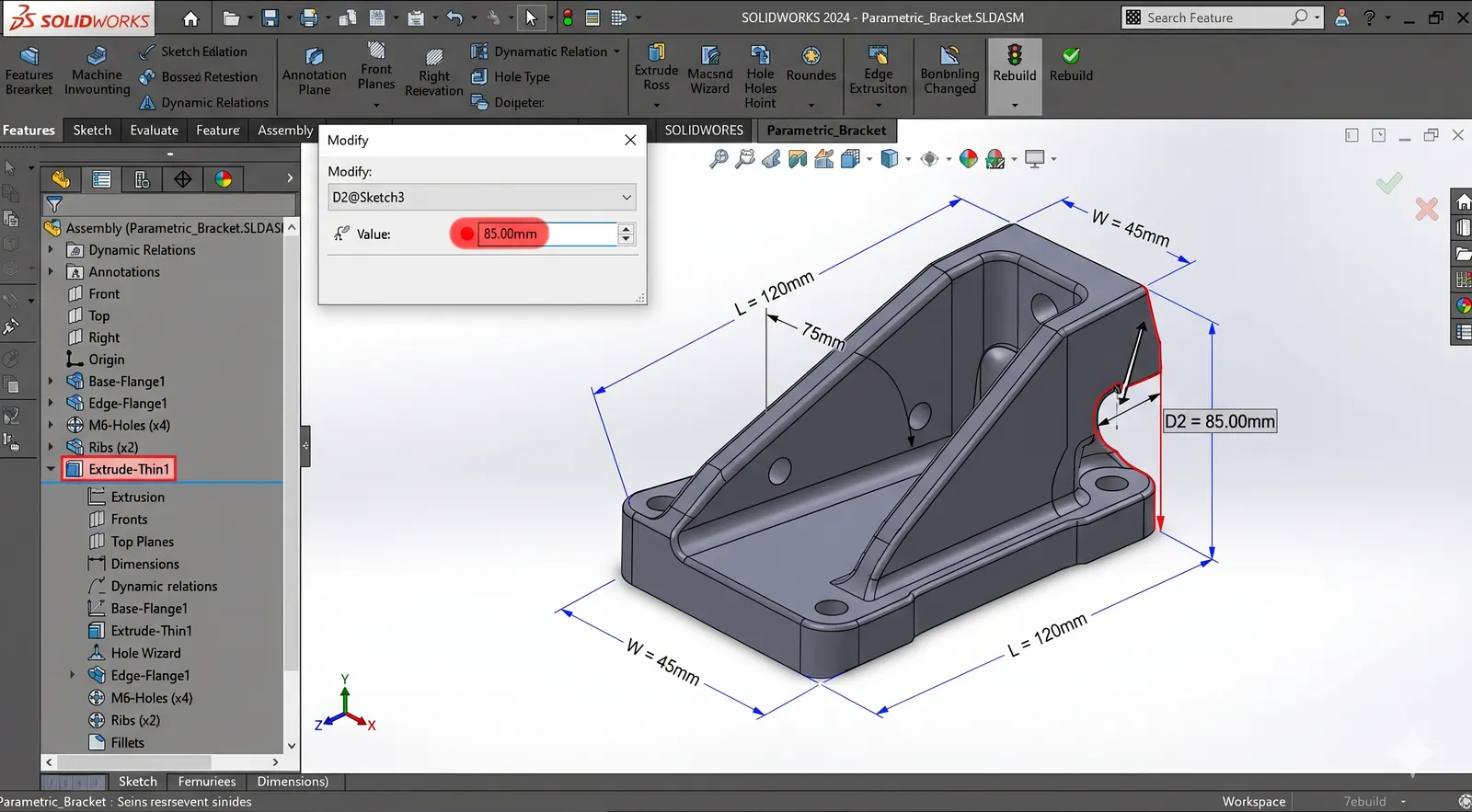Click the traffic light rebuild icon in title bar

pyautogui.click(x=568, y=17)
